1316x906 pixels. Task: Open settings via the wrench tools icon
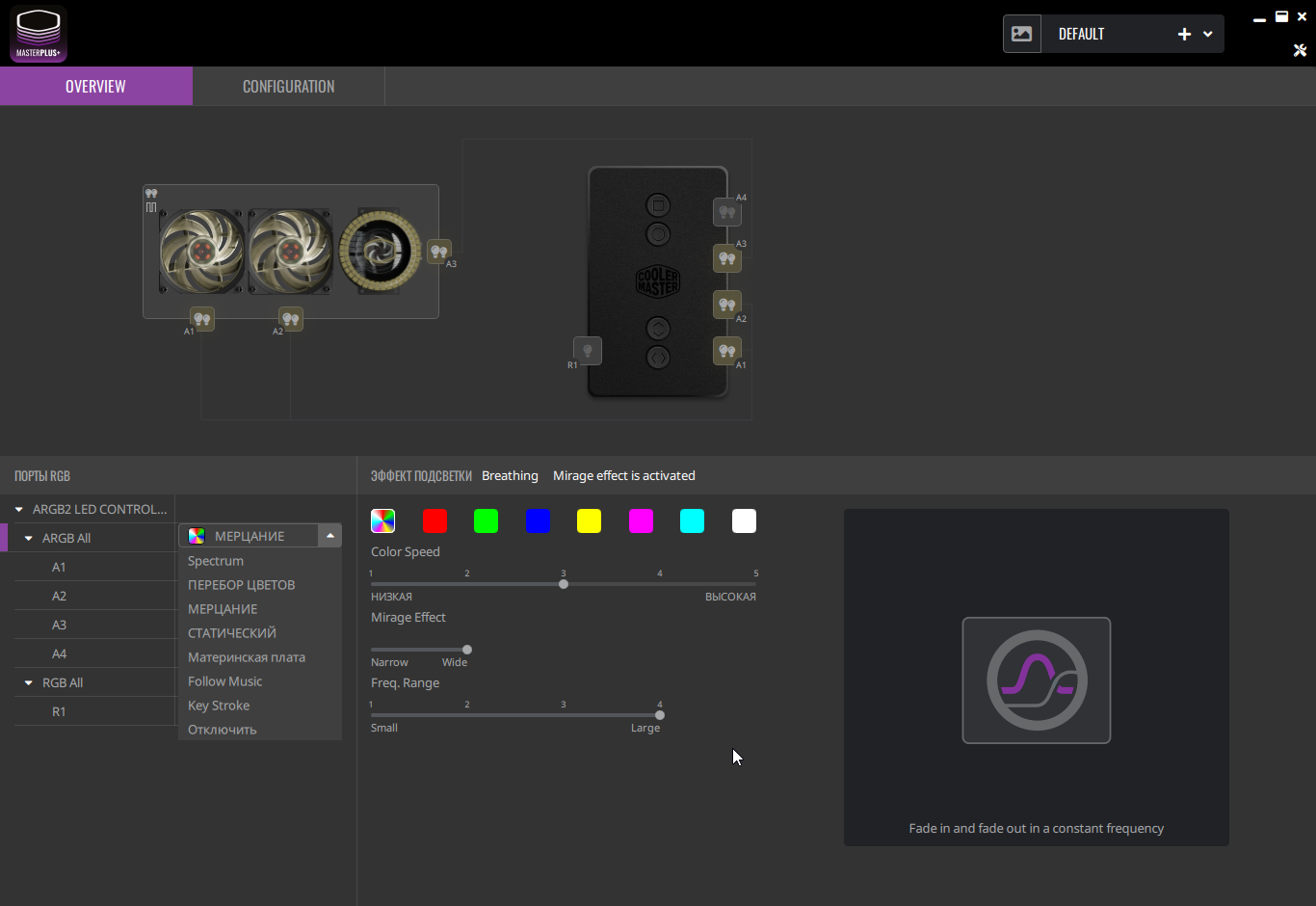[1300, 50]
